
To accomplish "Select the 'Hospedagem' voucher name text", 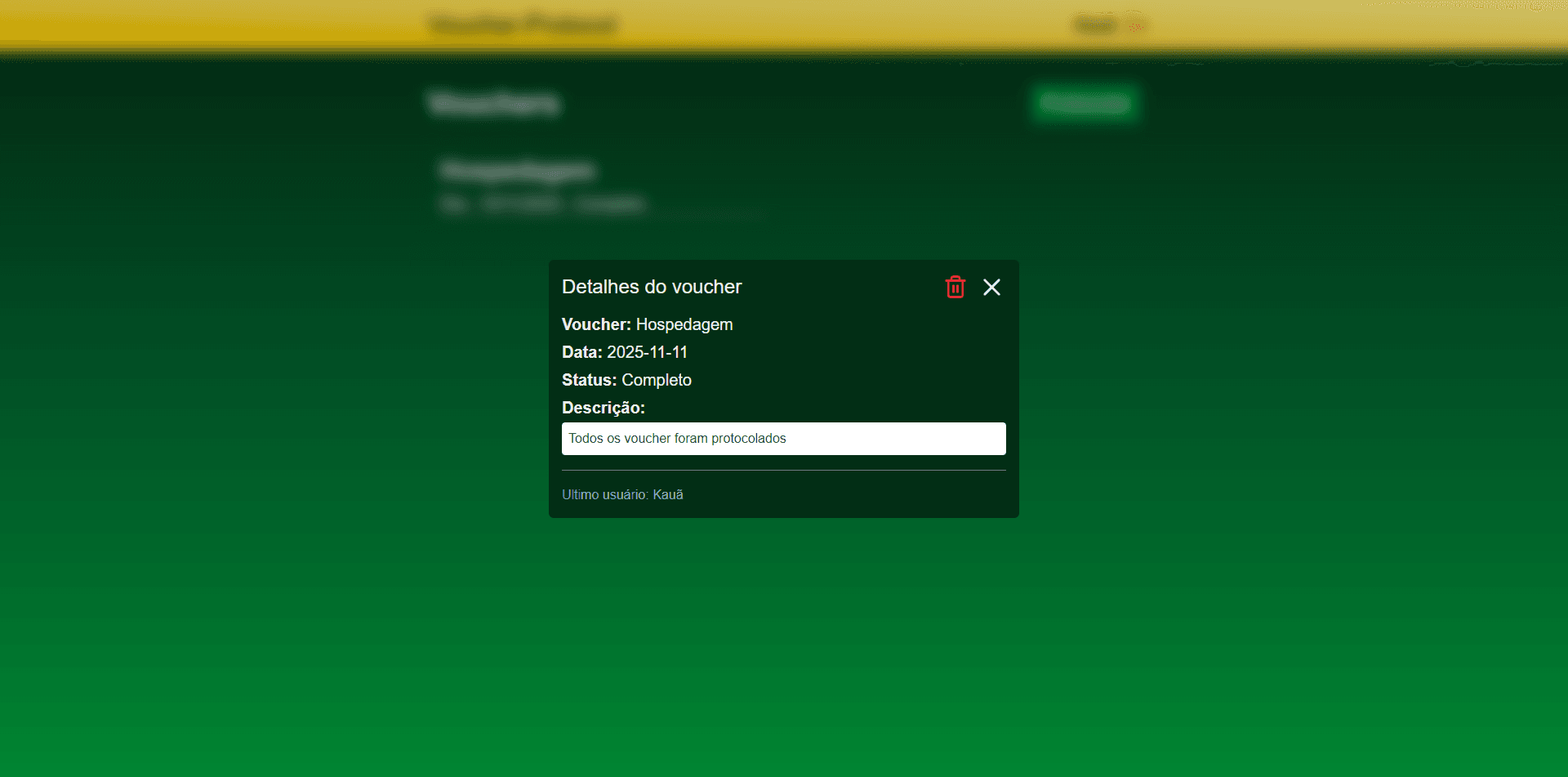I will 684,325.
